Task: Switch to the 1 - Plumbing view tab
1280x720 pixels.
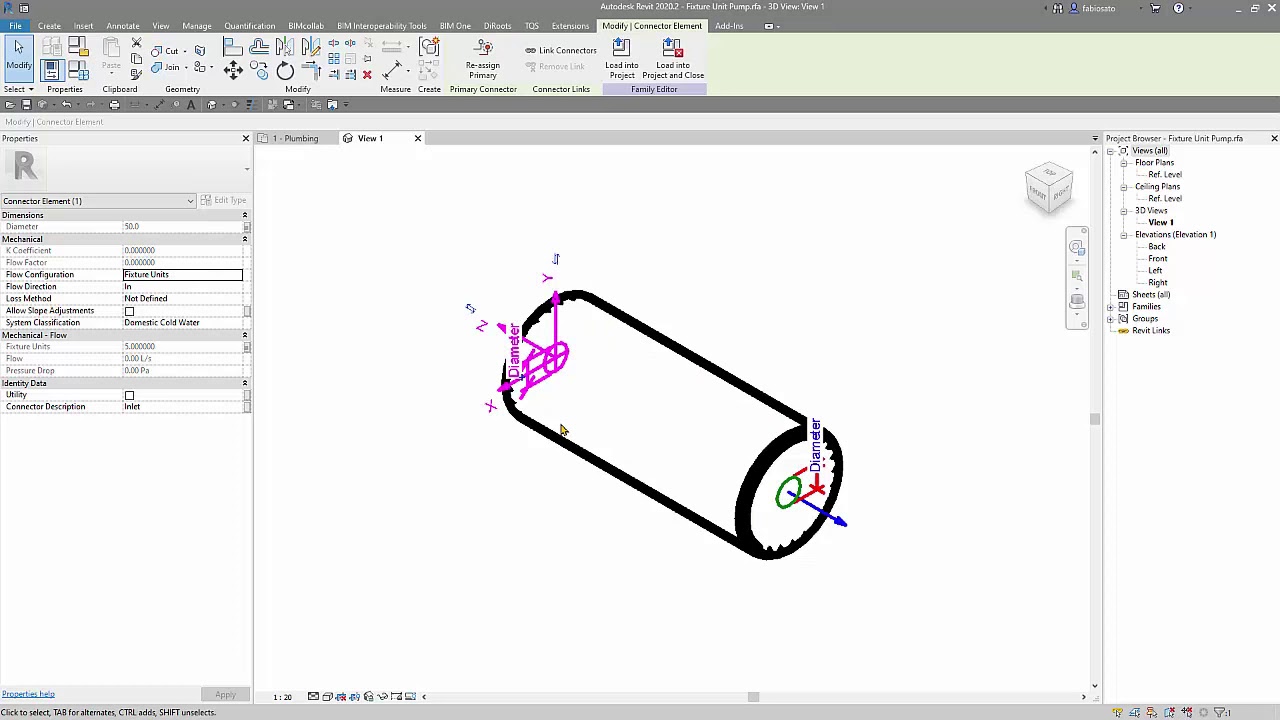Action: [295, 138]
